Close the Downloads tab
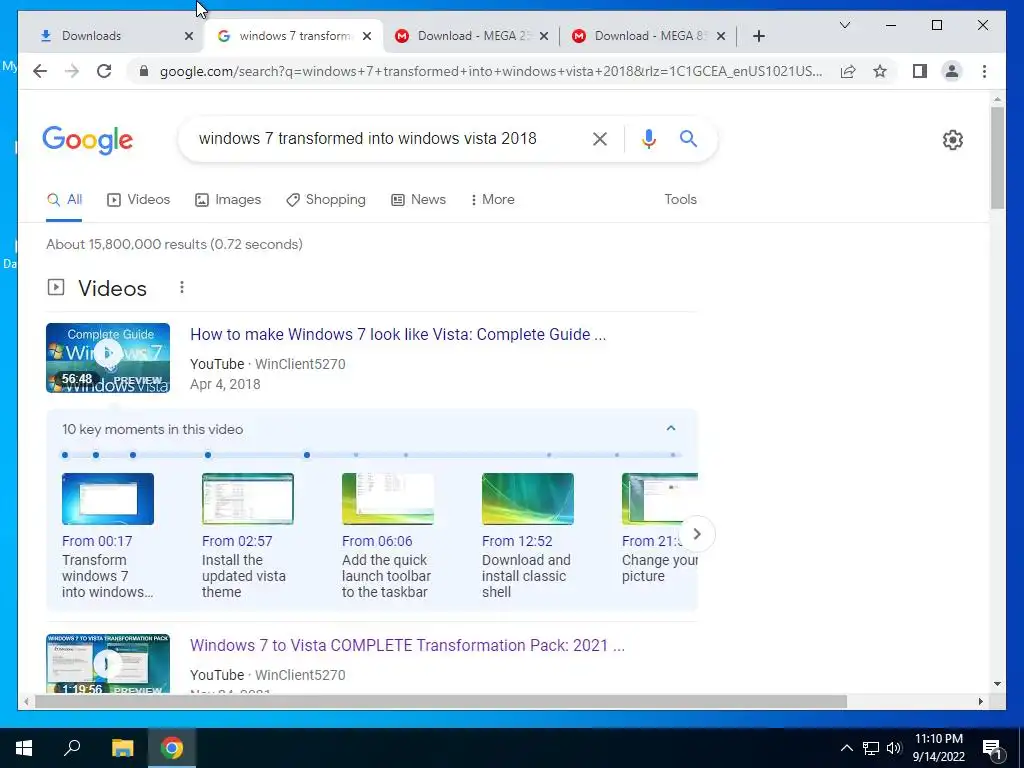This screenshot has height=768, width=1024. pyautogui.click(x=189, y=36)
